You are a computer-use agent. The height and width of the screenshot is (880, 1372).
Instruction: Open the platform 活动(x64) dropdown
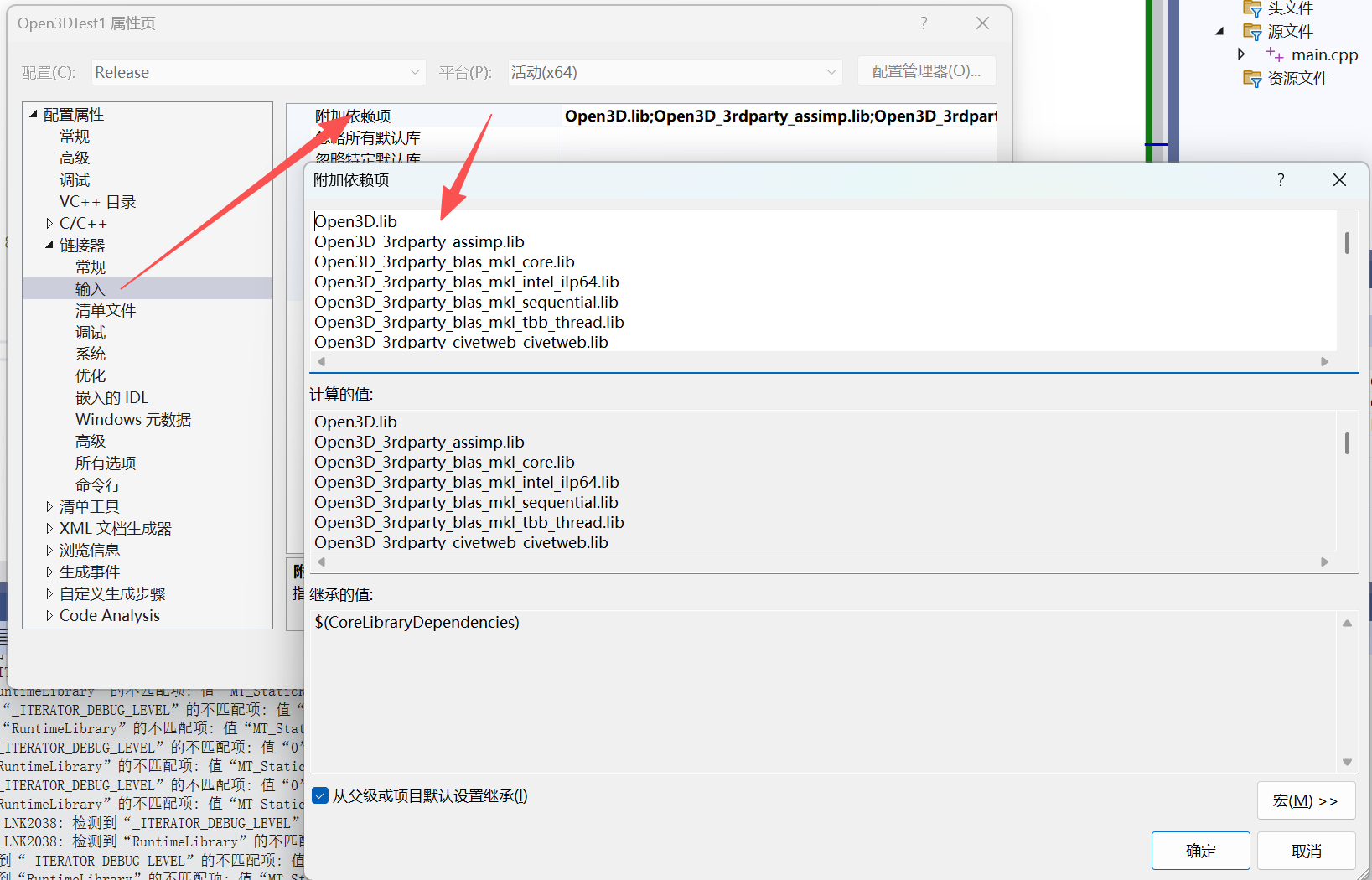(x=675, y=72)
